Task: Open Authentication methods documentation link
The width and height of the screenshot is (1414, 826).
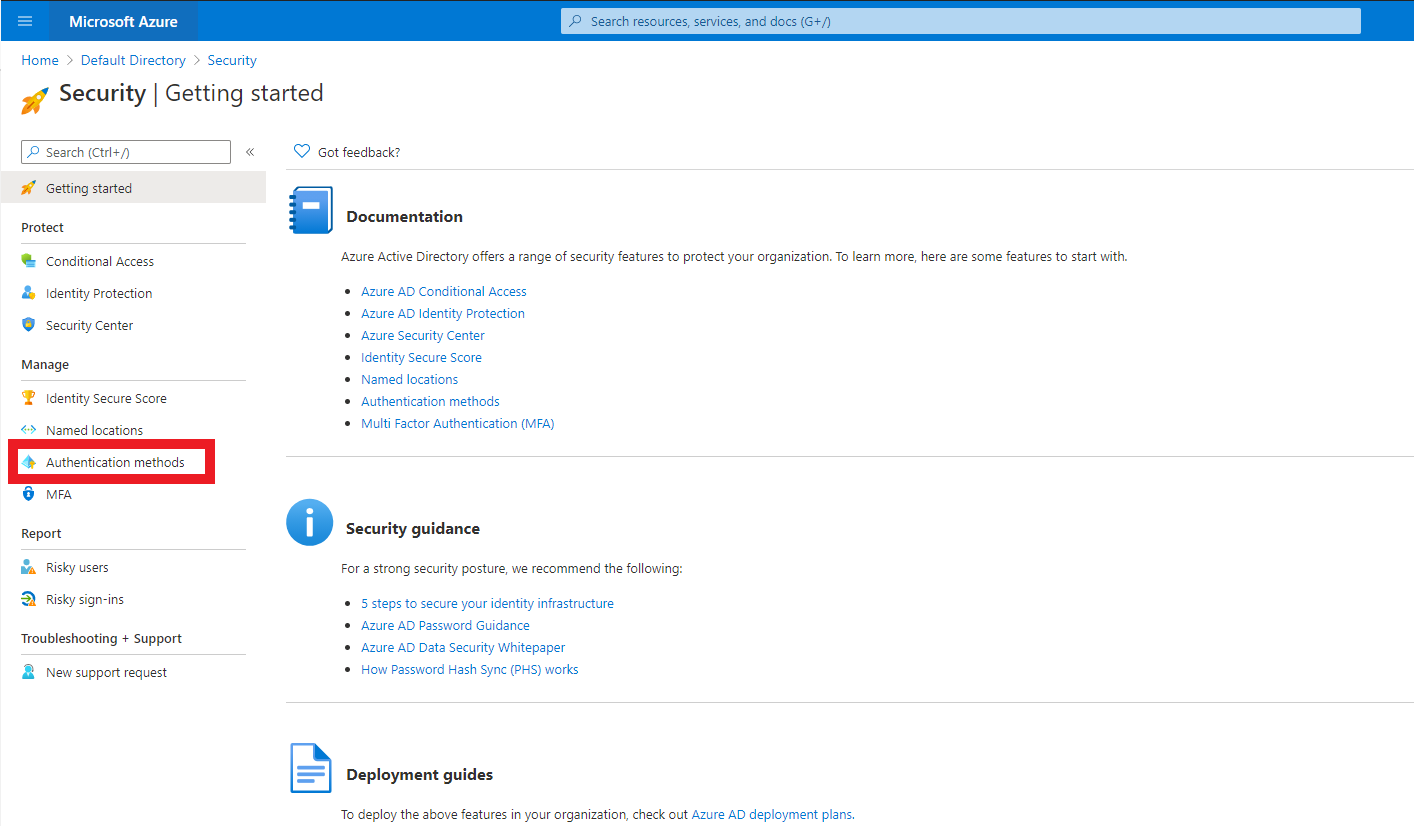Action: (430, 401)
